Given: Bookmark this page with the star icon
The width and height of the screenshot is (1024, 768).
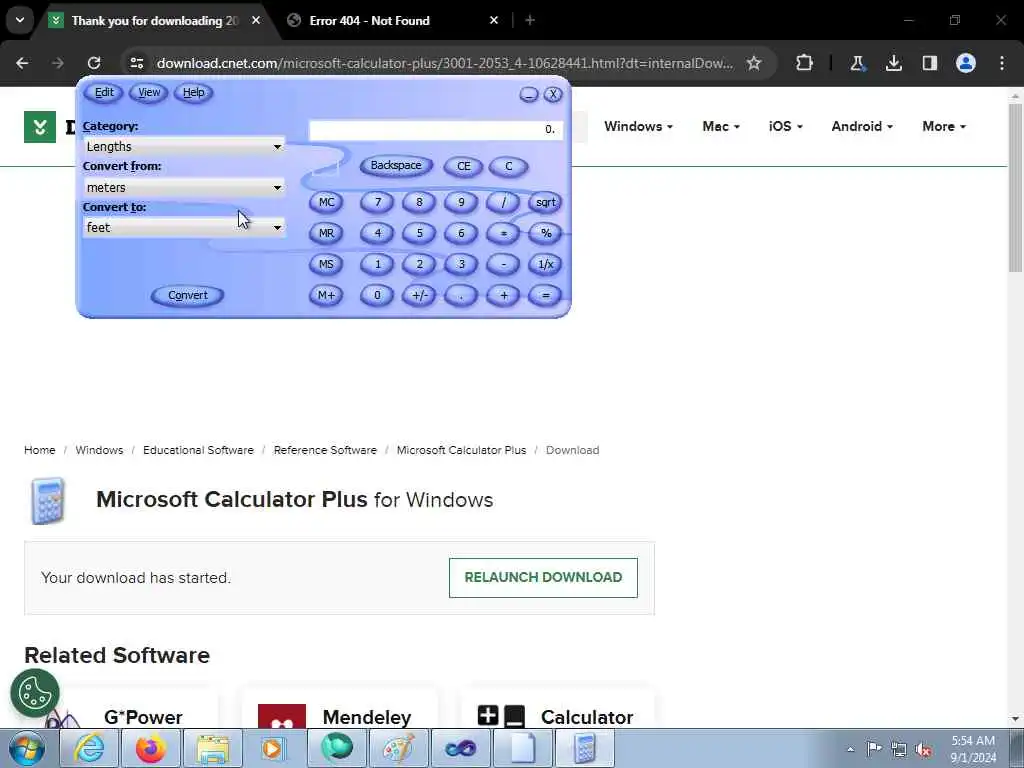Looking at the screenshot, I should (x=754, y=63).
